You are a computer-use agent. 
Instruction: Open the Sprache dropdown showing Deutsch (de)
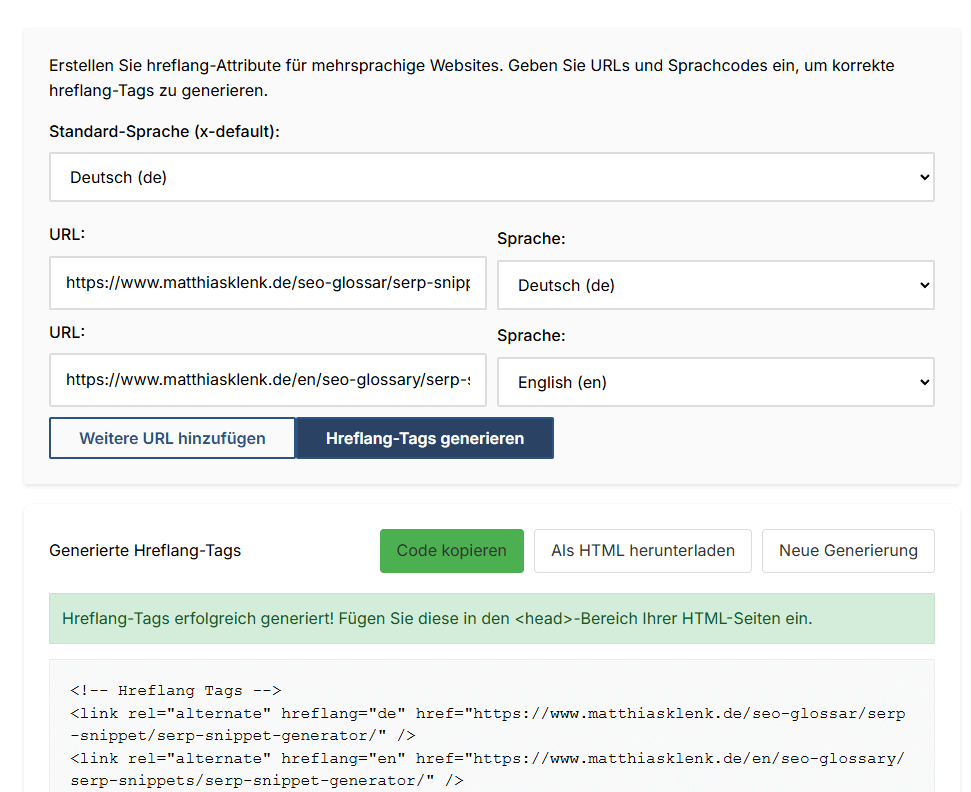point(715,285)
